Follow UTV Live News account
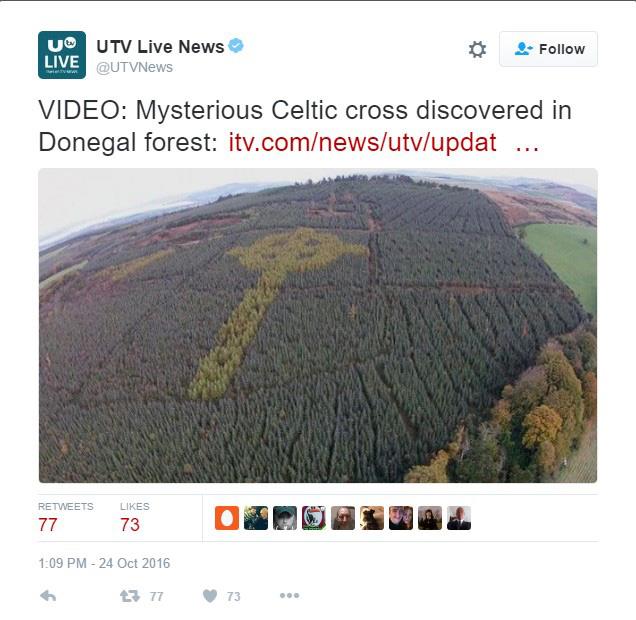636x620 pixels. [548, 49]
